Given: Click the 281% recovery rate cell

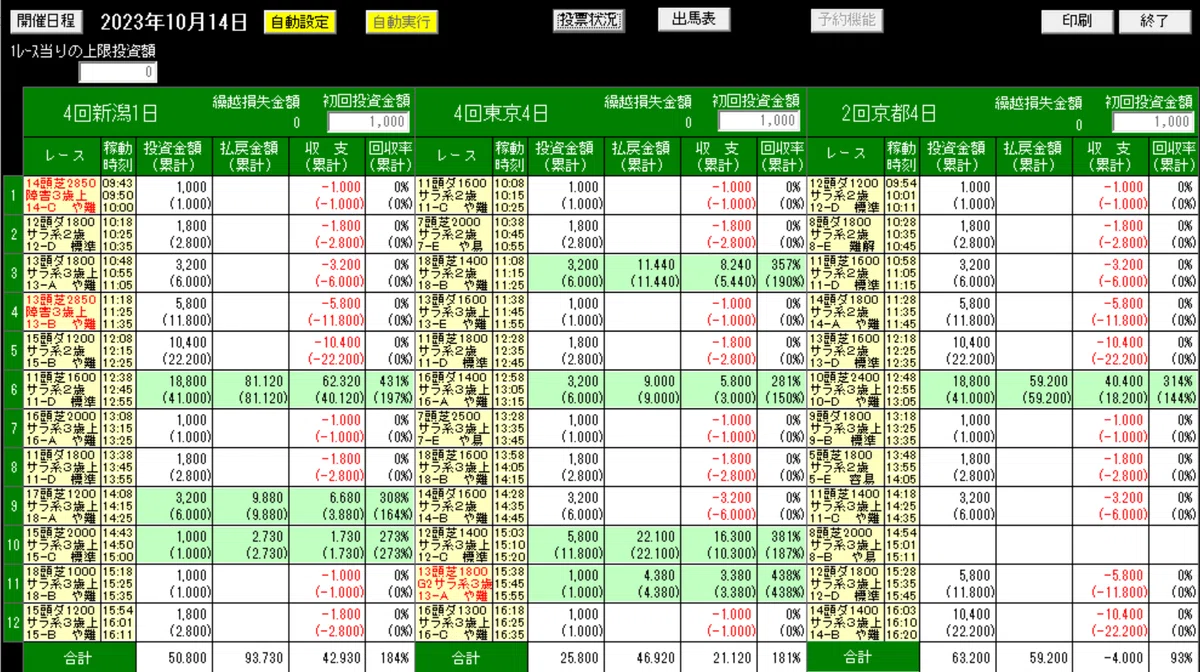Looking at the screenshot, I should point(781,389).
